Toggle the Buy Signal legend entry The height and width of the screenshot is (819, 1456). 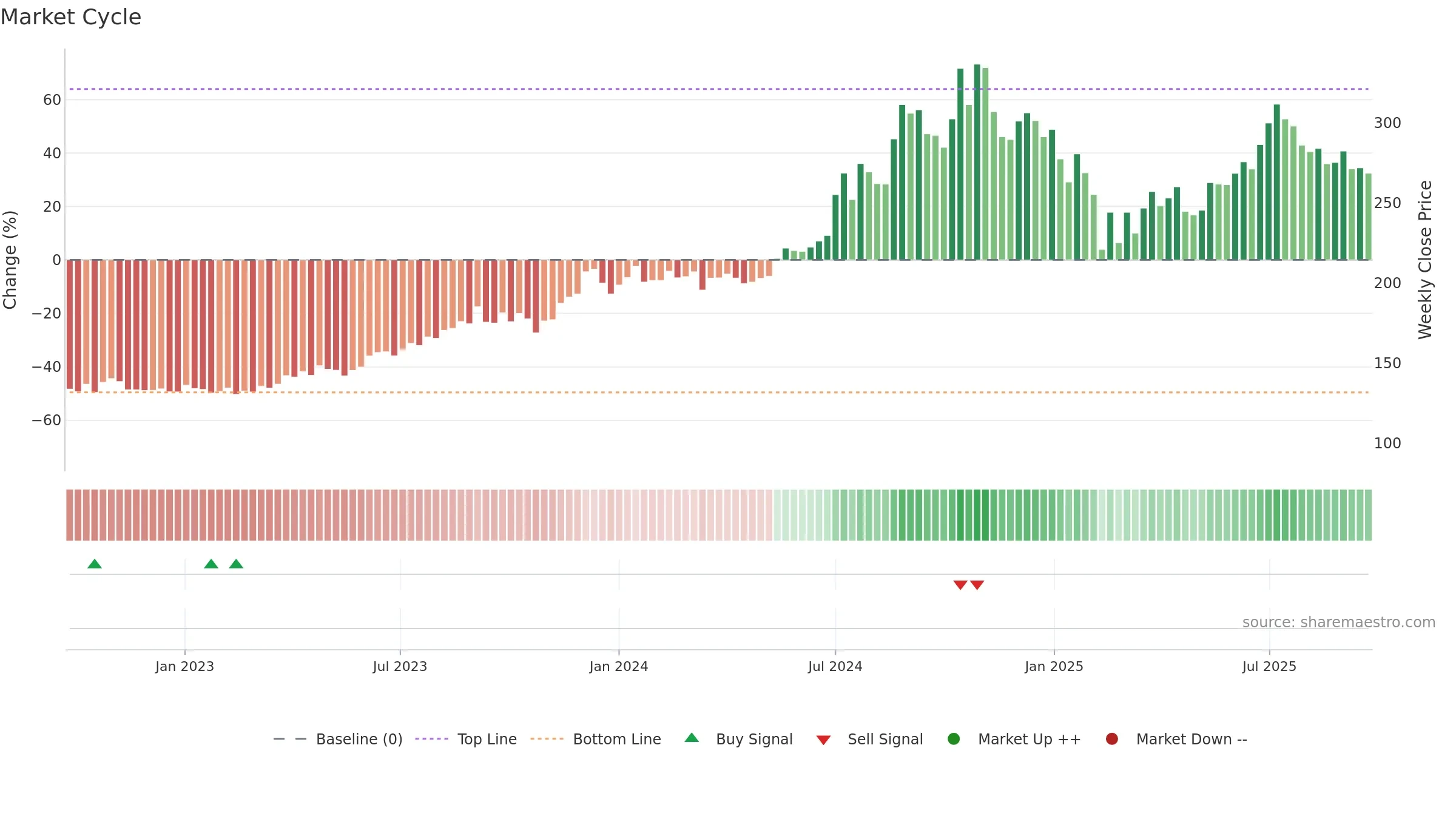(x=738, y=739)
